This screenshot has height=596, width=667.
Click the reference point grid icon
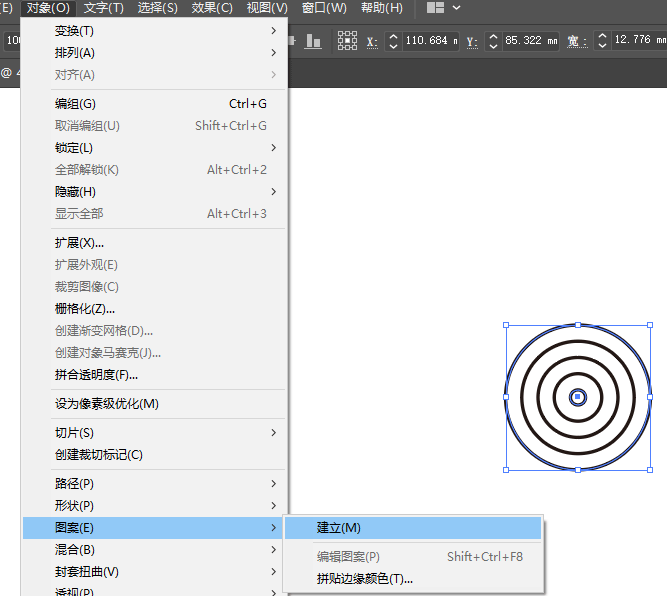347,41
